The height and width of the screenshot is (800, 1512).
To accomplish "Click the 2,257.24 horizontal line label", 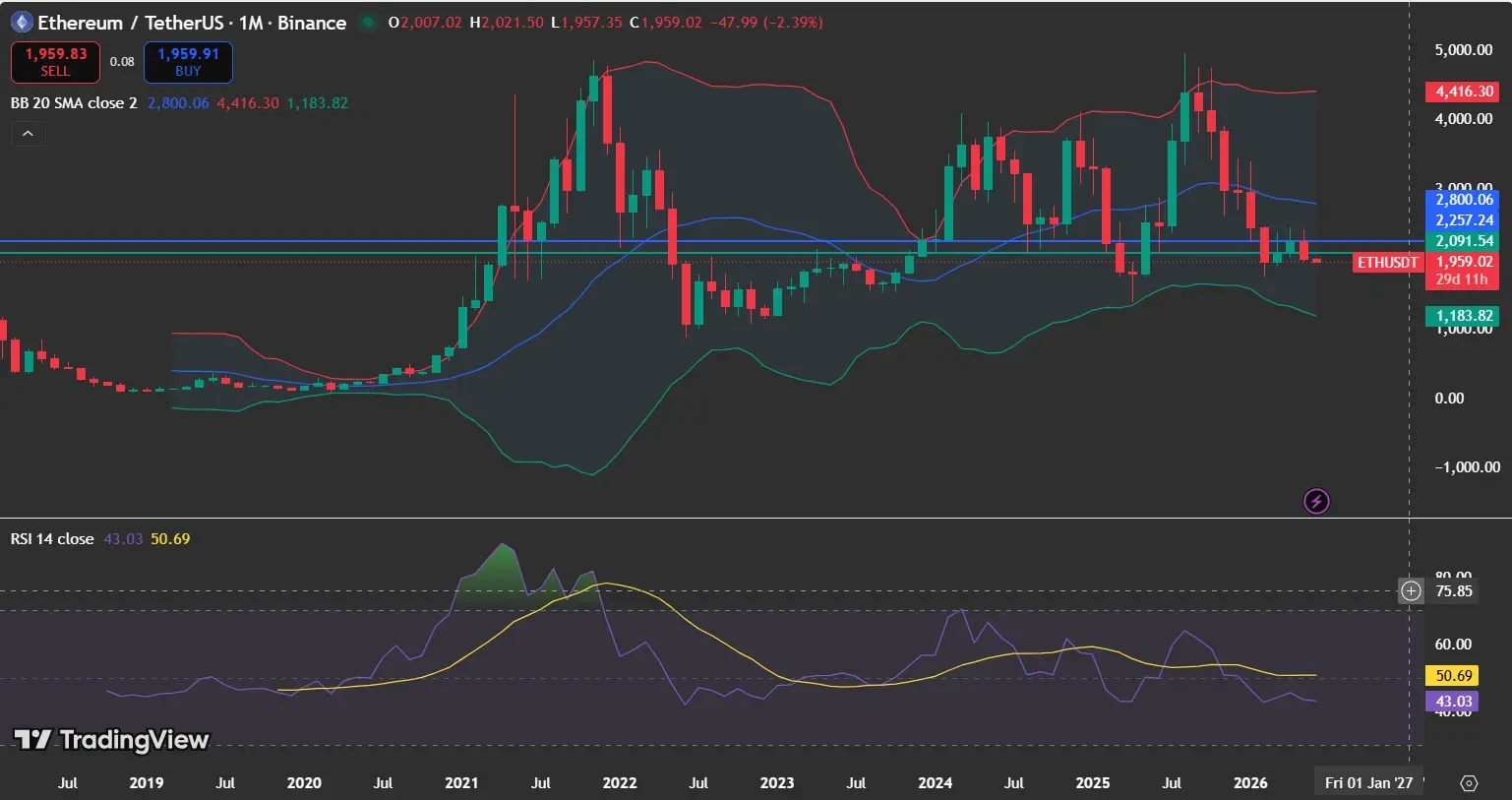I will click(x=1464, y=220).
